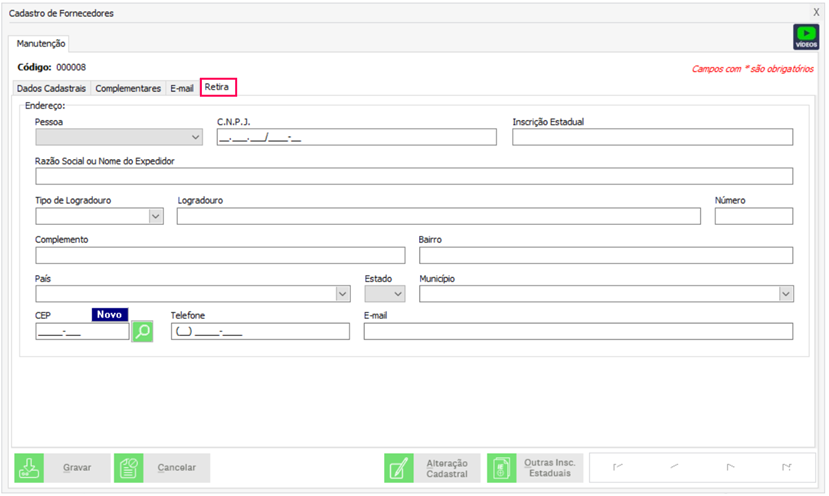Click the Gravar button label
The width and height of the screenshot is (829, 496).
[x=77, y=468]
